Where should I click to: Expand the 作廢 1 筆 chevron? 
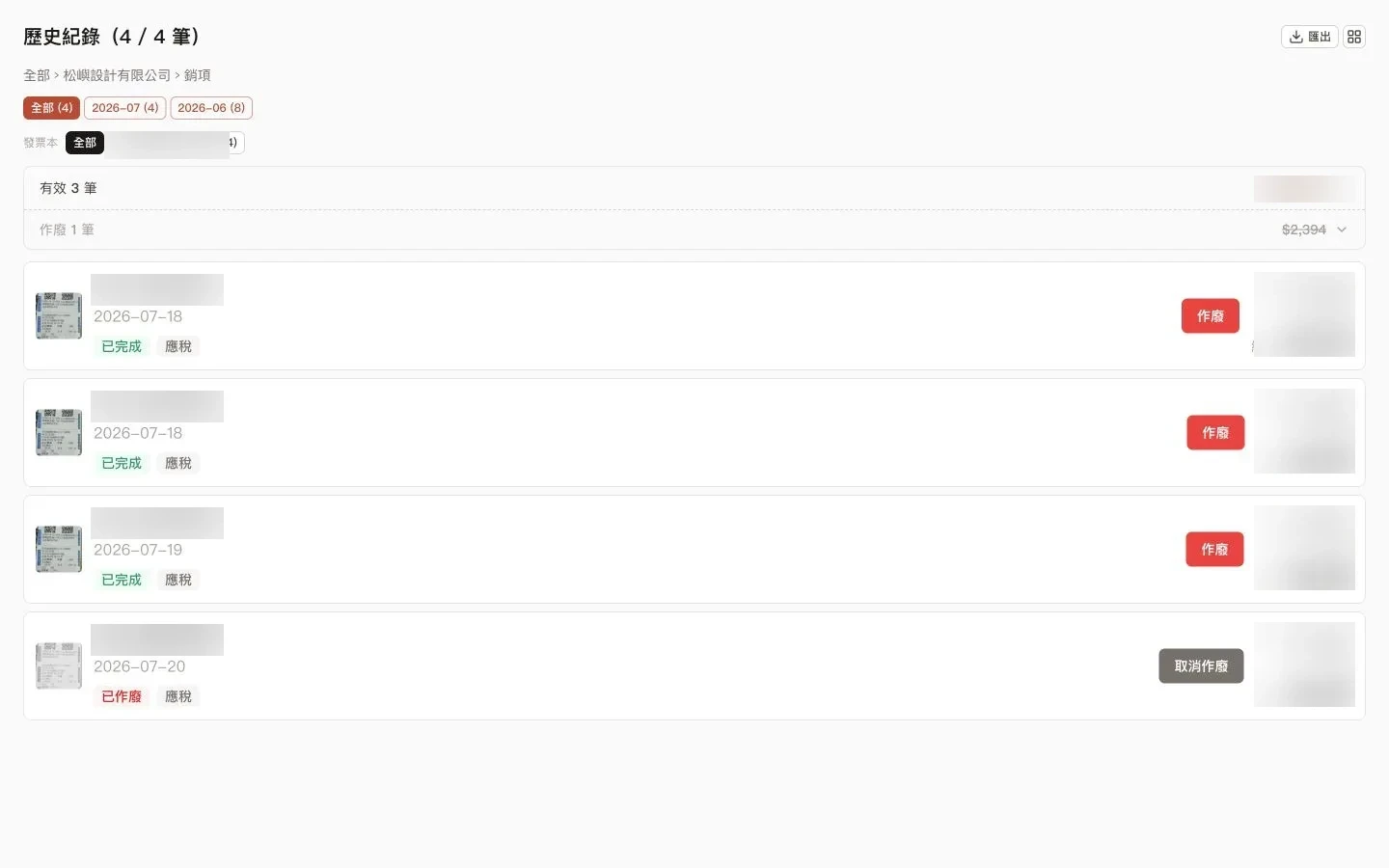tap(1342, 230)
